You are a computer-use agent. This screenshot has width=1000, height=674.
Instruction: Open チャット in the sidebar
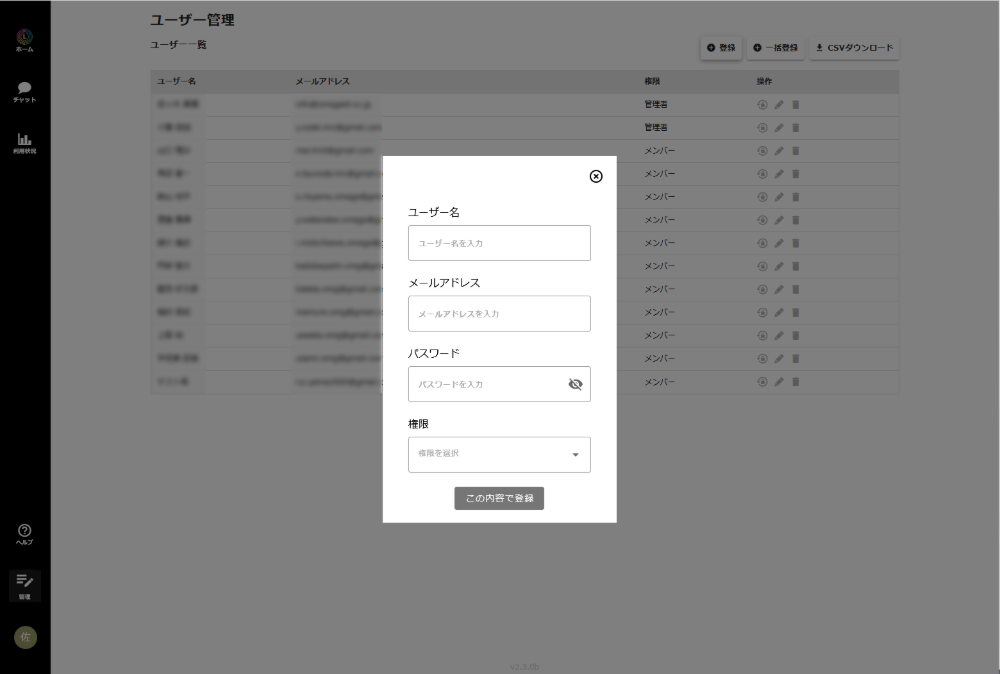point(24,92)
